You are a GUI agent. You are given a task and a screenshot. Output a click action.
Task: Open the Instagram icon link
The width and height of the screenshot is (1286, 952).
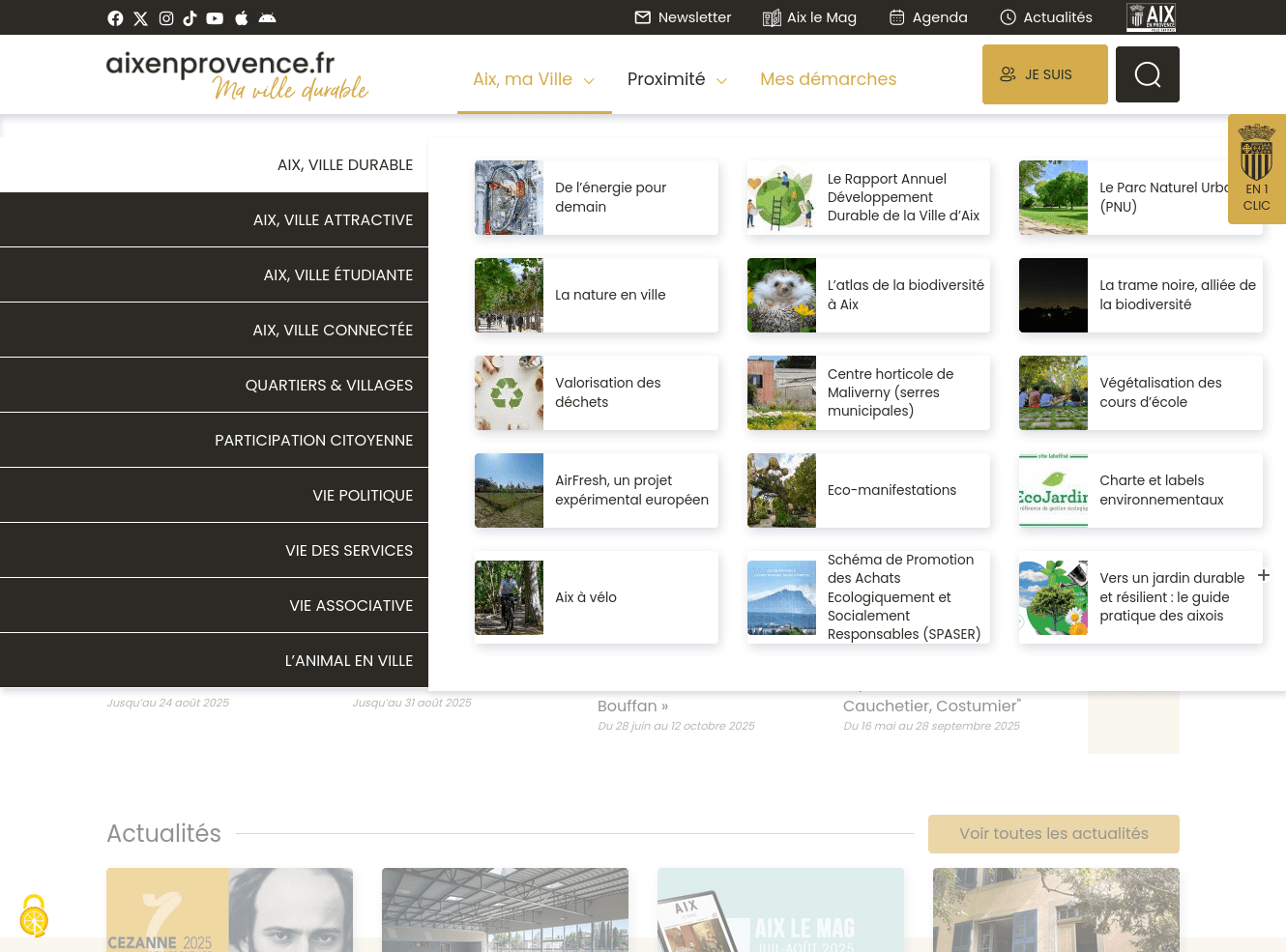166,18
